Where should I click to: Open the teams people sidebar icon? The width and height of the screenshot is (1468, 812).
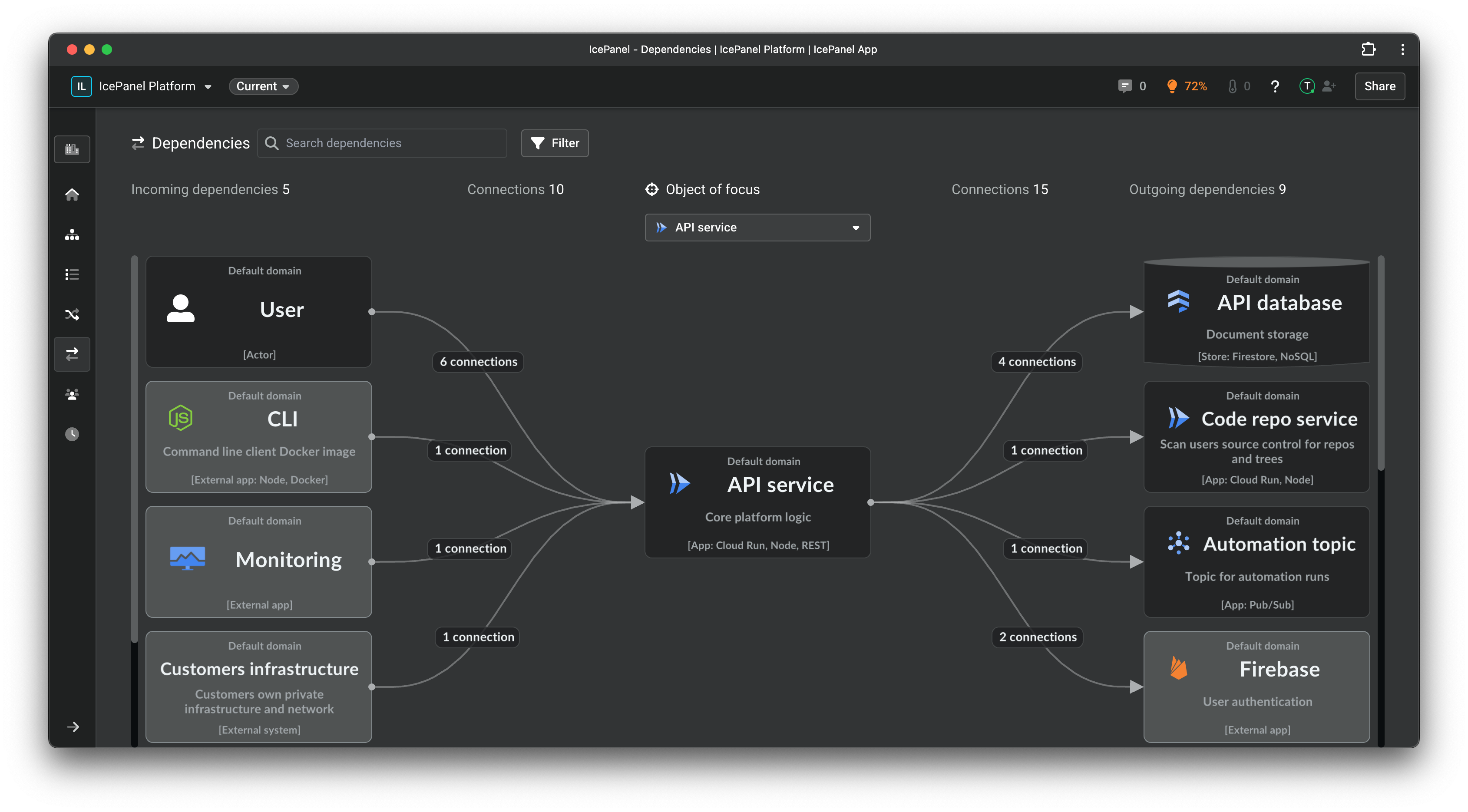(x=72, y=394)
